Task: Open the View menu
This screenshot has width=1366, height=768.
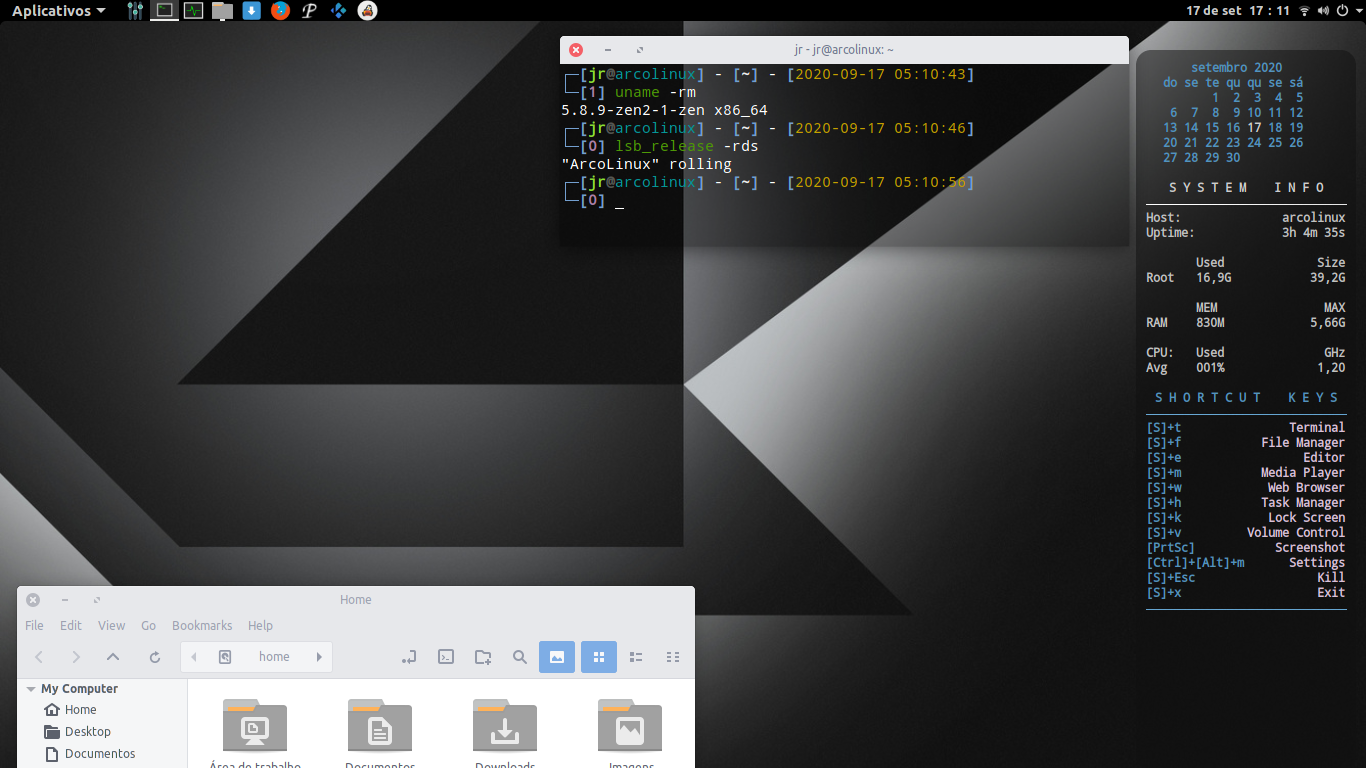Action: pos(111,626)
